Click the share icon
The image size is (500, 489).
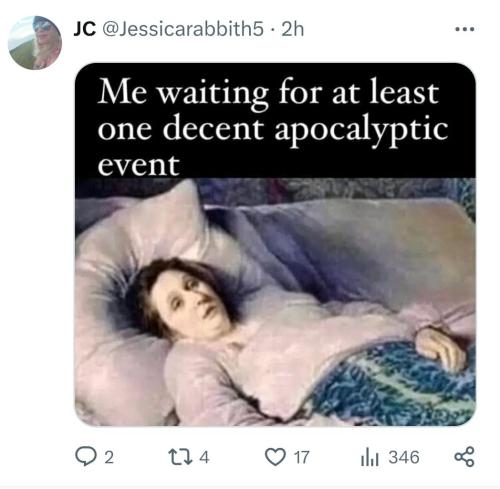pos(465,457)
